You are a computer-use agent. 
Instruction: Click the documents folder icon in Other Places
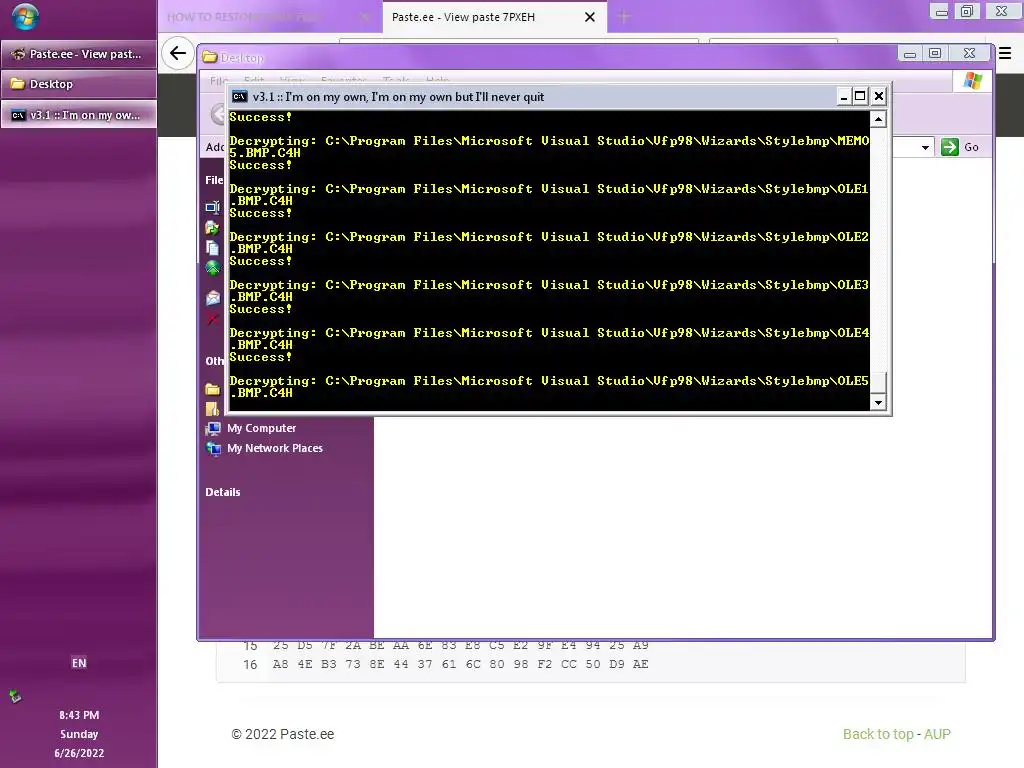pyautogui.click(x=213, y=409)
